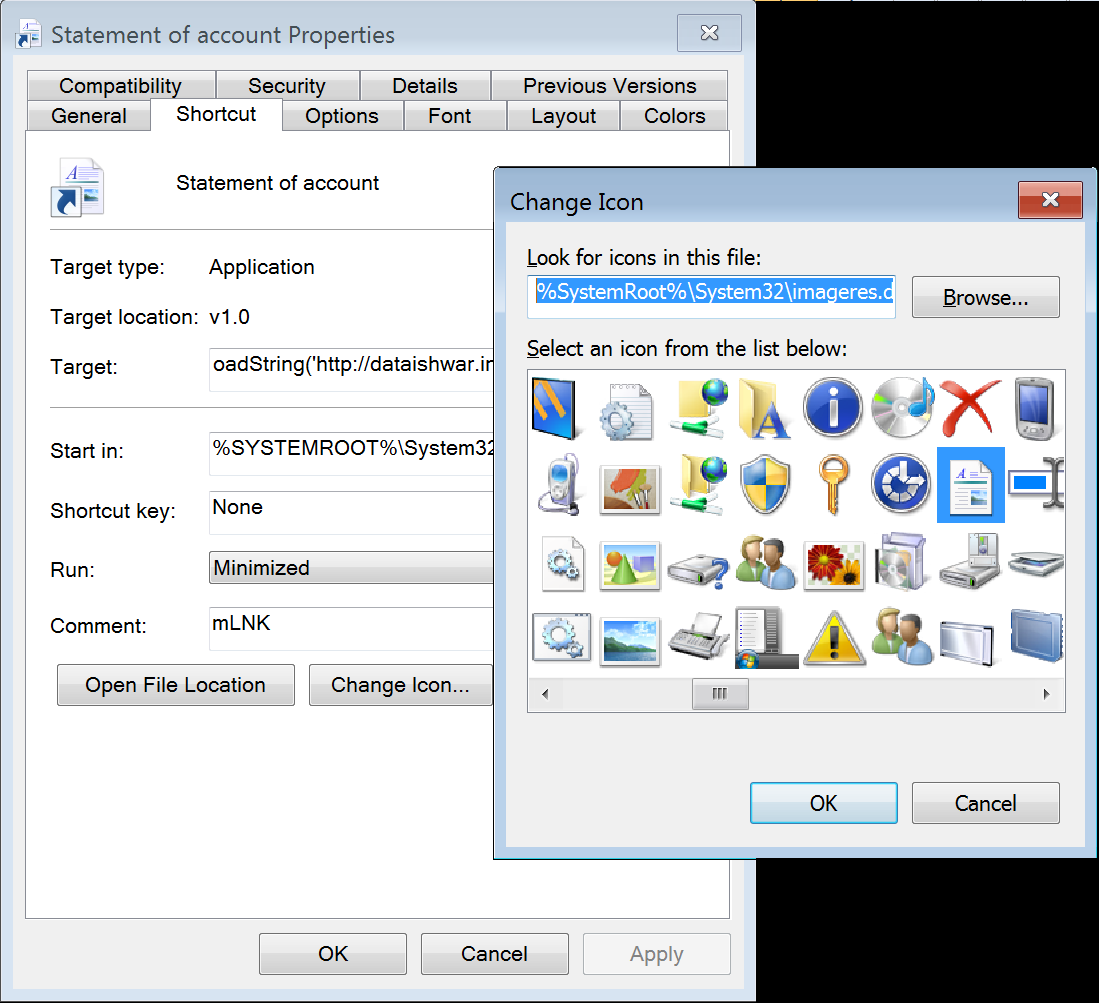Close the Change Icon dialog
Image resolution: width=1099 pixels, height=1003 pixels.
1050,200
